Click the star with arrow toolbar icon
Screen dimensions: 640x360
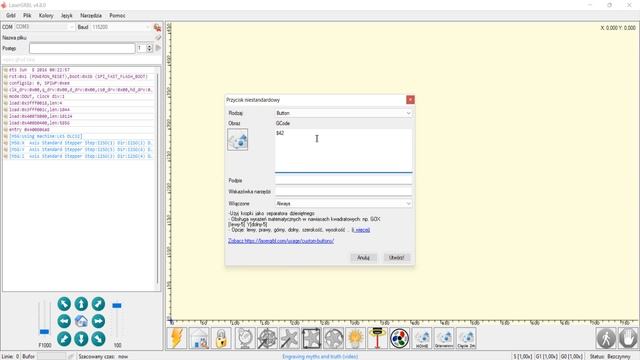(x=289, y=338)
